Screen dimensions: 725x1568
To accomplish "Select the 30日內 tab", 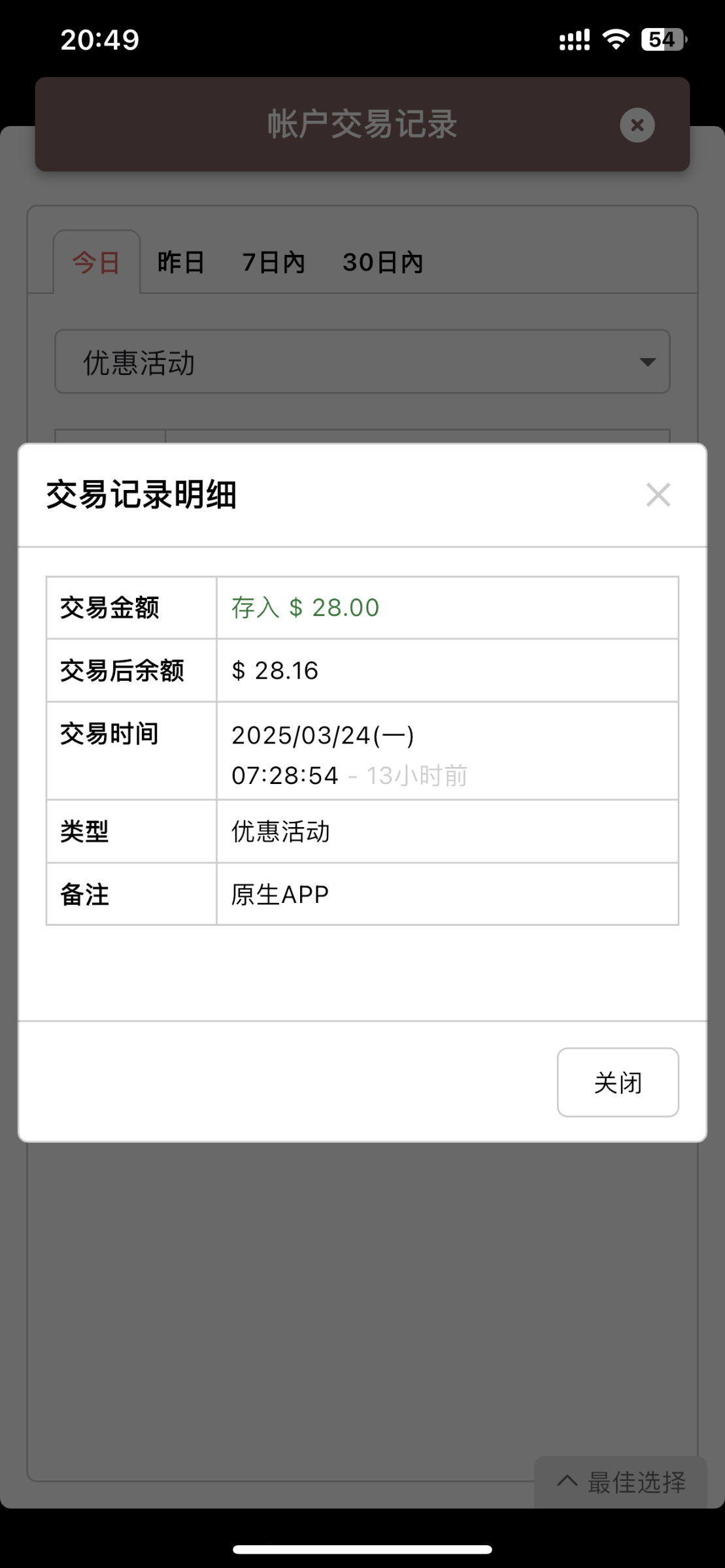I will click(383, 263).
